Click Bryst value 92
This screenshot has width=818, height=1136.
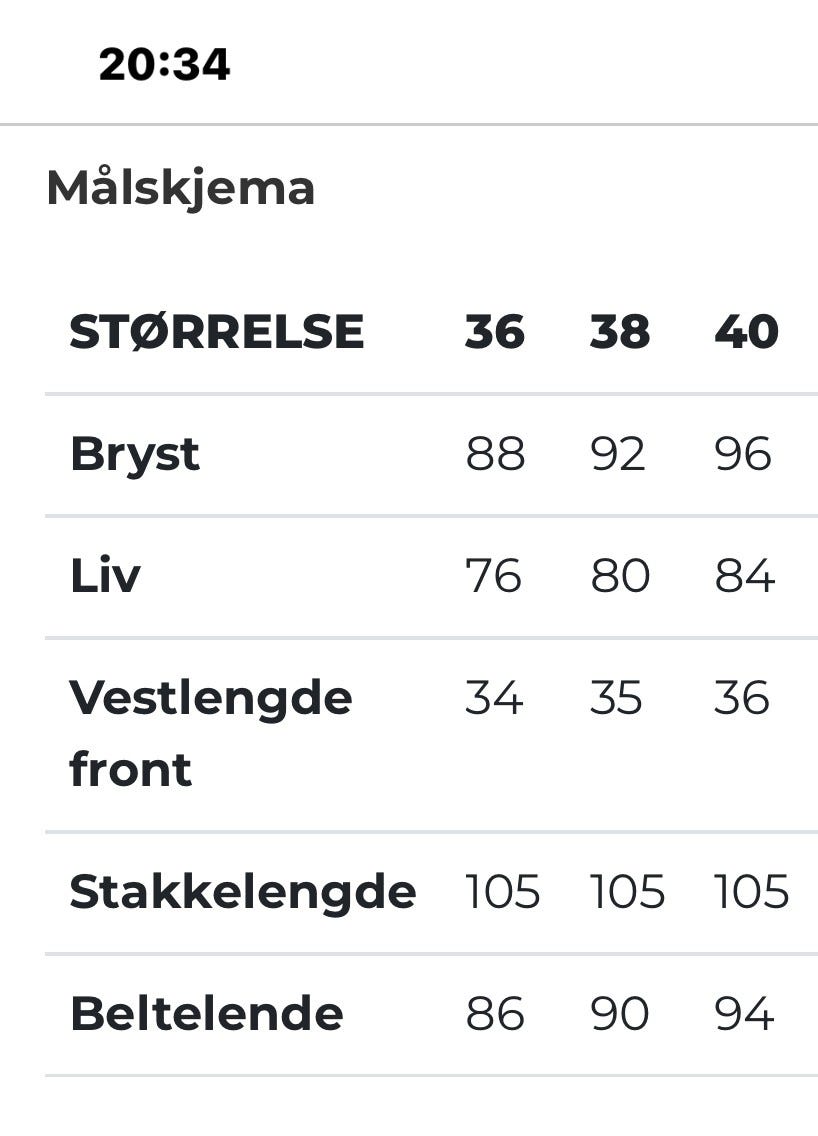pos(618,454)
